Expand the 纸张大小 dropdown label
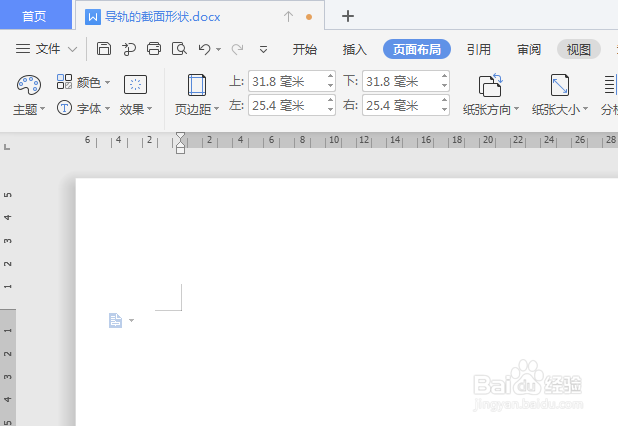 [x=560, y=109]
